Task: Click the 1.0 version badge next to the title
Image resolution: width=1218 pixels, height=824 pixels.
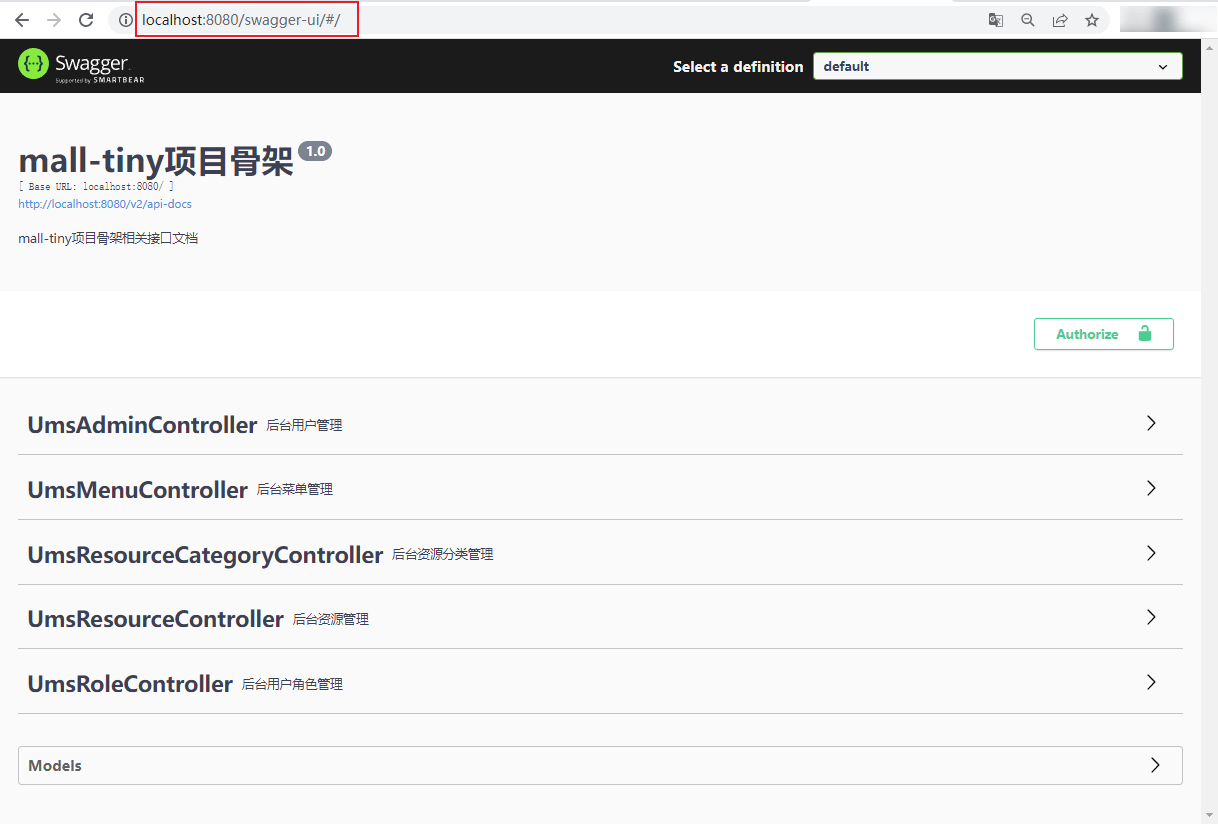Action: (315, 150)
